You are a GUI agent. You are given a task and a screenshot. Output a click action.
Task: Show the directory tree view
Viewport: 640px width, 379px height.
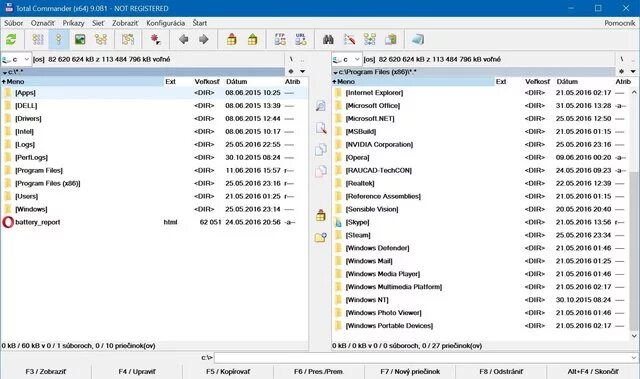[x=101, y=40]
